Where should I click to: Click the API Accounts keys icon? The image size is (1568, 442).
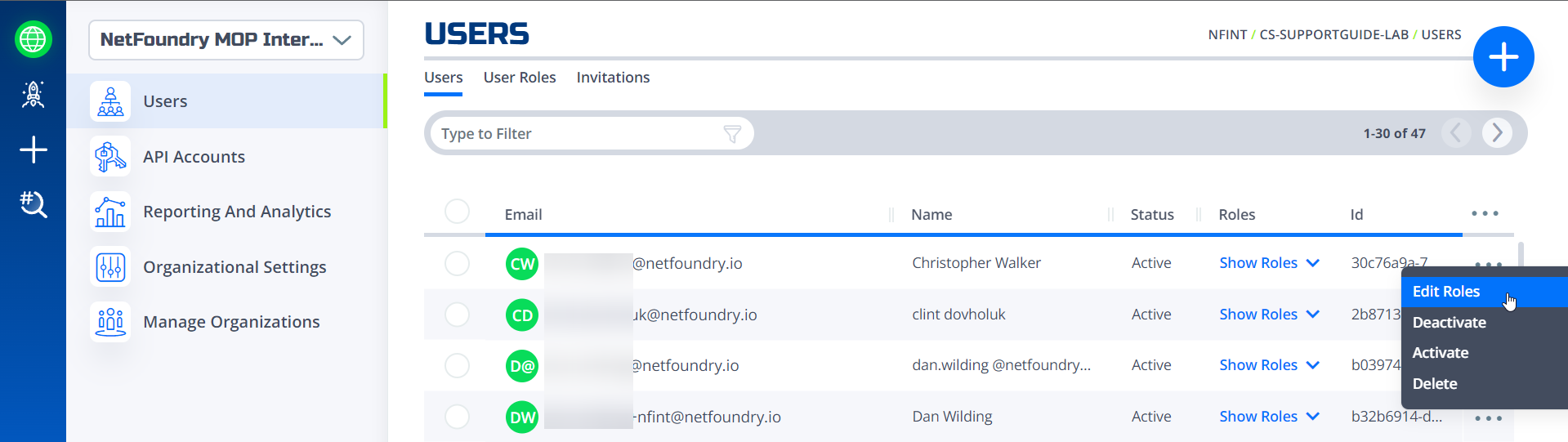(110, 156)
